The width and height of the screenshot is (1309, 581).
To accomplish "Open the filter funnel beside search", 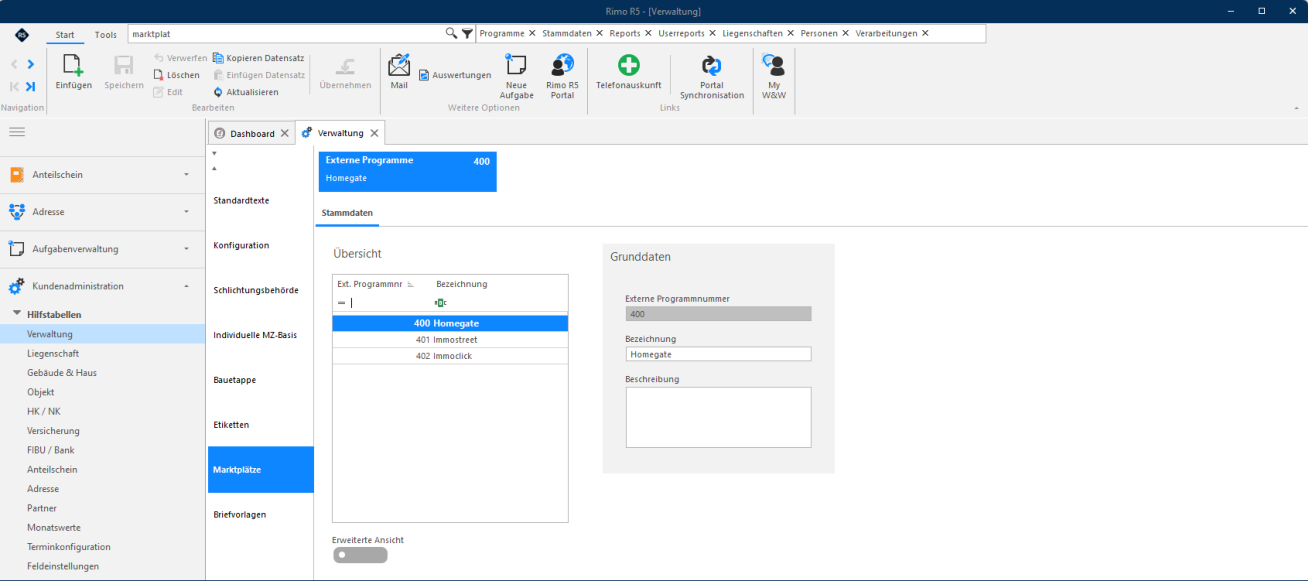I will (467, 34).
